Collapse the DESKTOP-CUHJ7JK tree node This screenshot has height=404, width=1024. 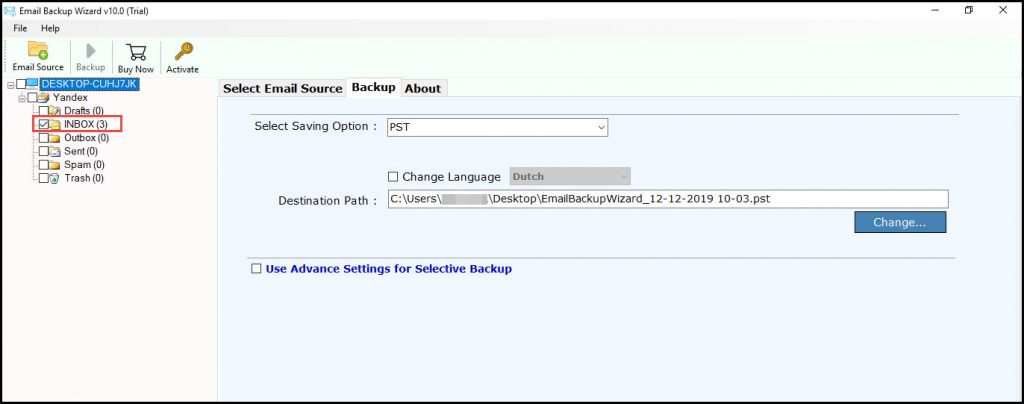(10, 85)
